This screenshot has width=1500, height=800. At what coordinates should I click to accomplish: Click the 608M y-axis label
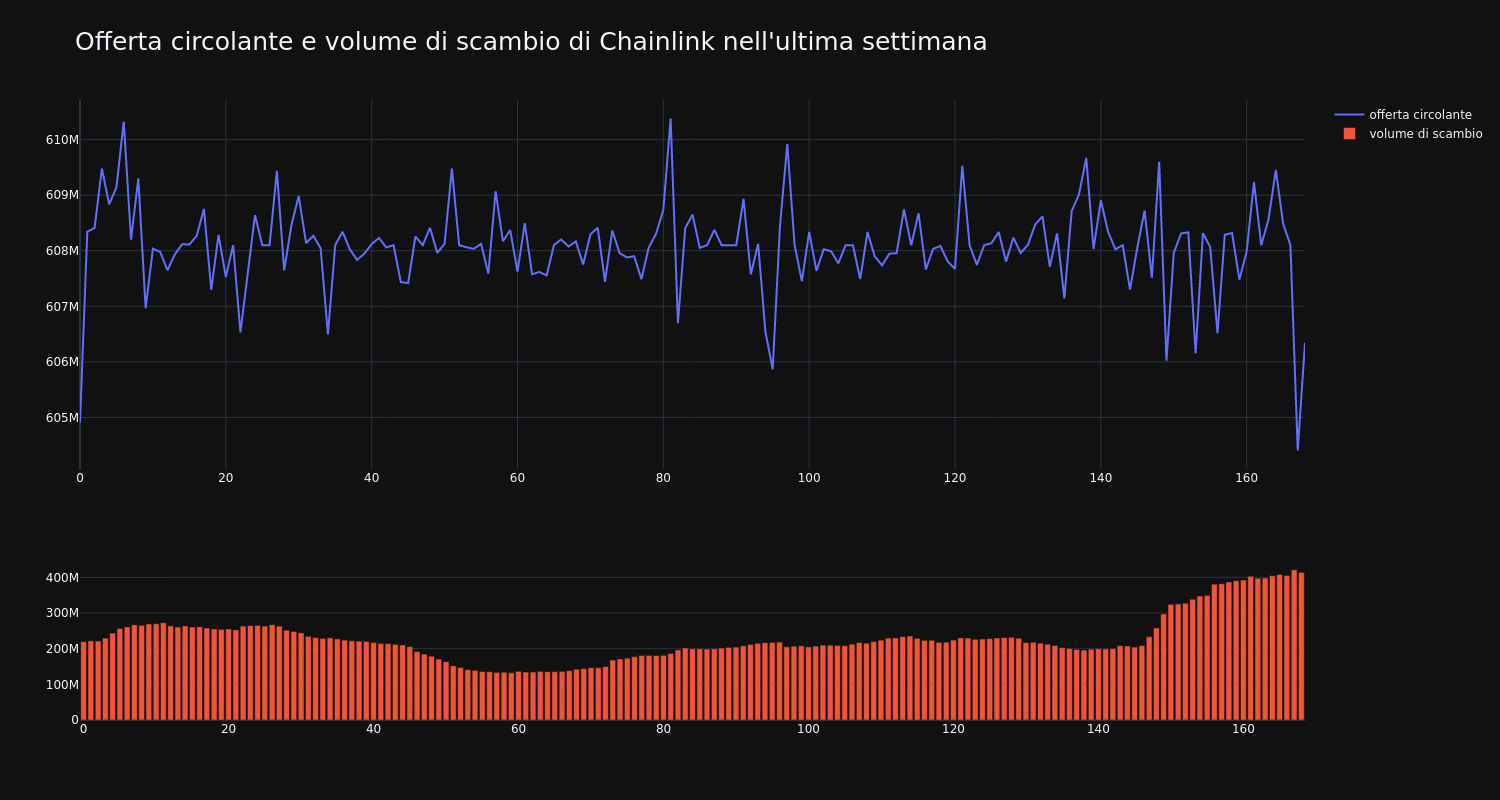coord(62,250)
